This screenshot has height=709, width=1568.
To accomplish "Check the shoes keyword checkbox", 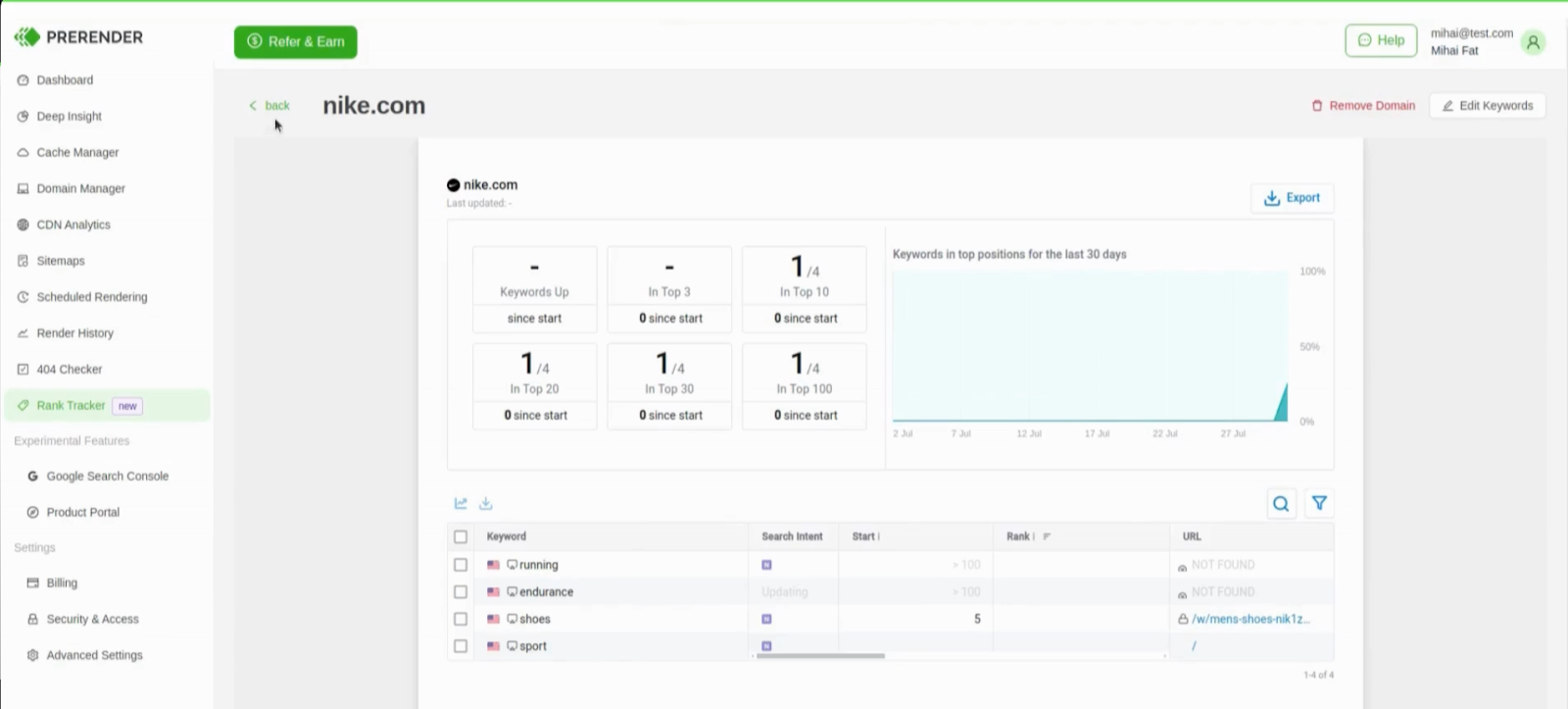I will click(461, 620).
